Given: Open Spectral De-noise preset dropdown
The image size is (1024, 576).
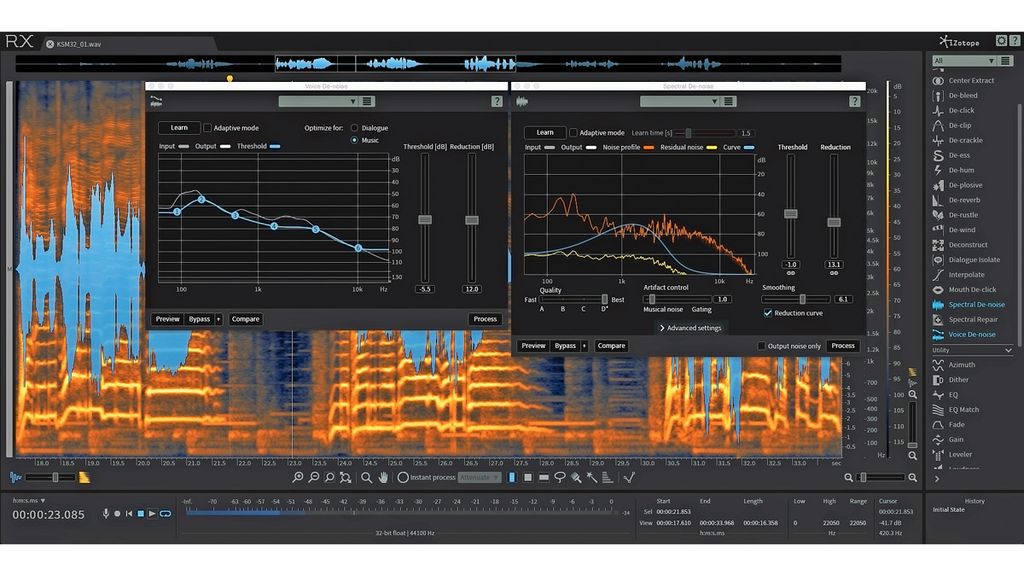Looking at the screenshot, I should click(680, 101).
